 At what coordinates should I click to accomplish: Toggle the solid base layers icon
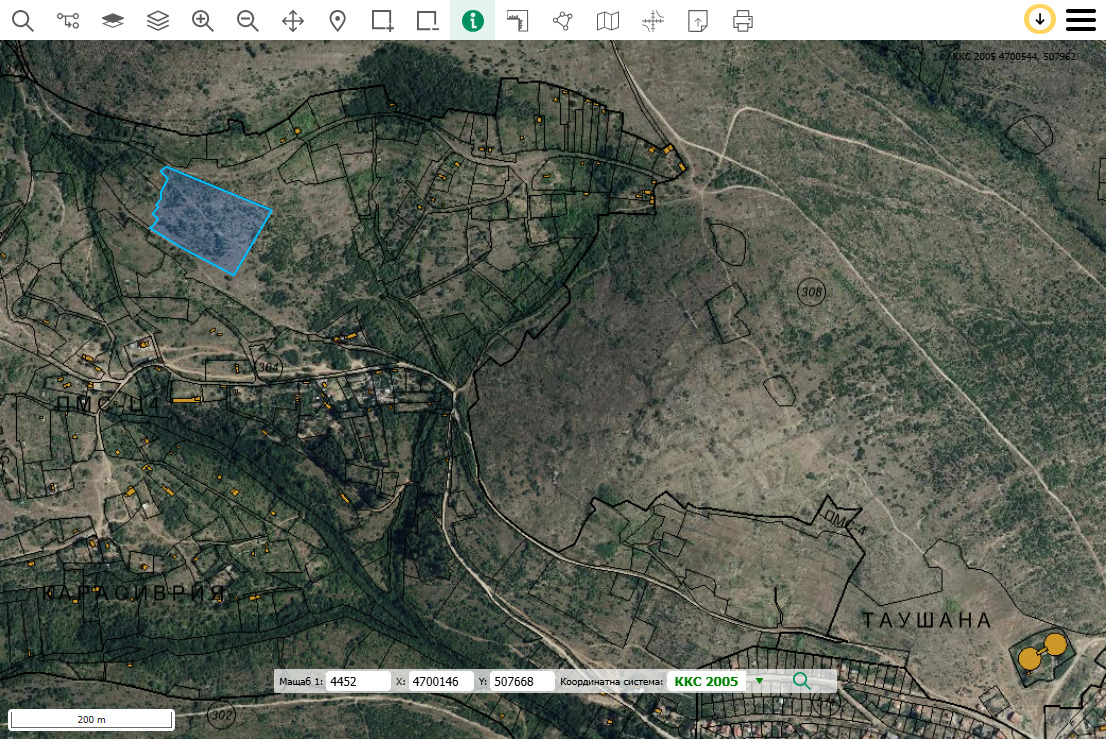tap(113, 20)
